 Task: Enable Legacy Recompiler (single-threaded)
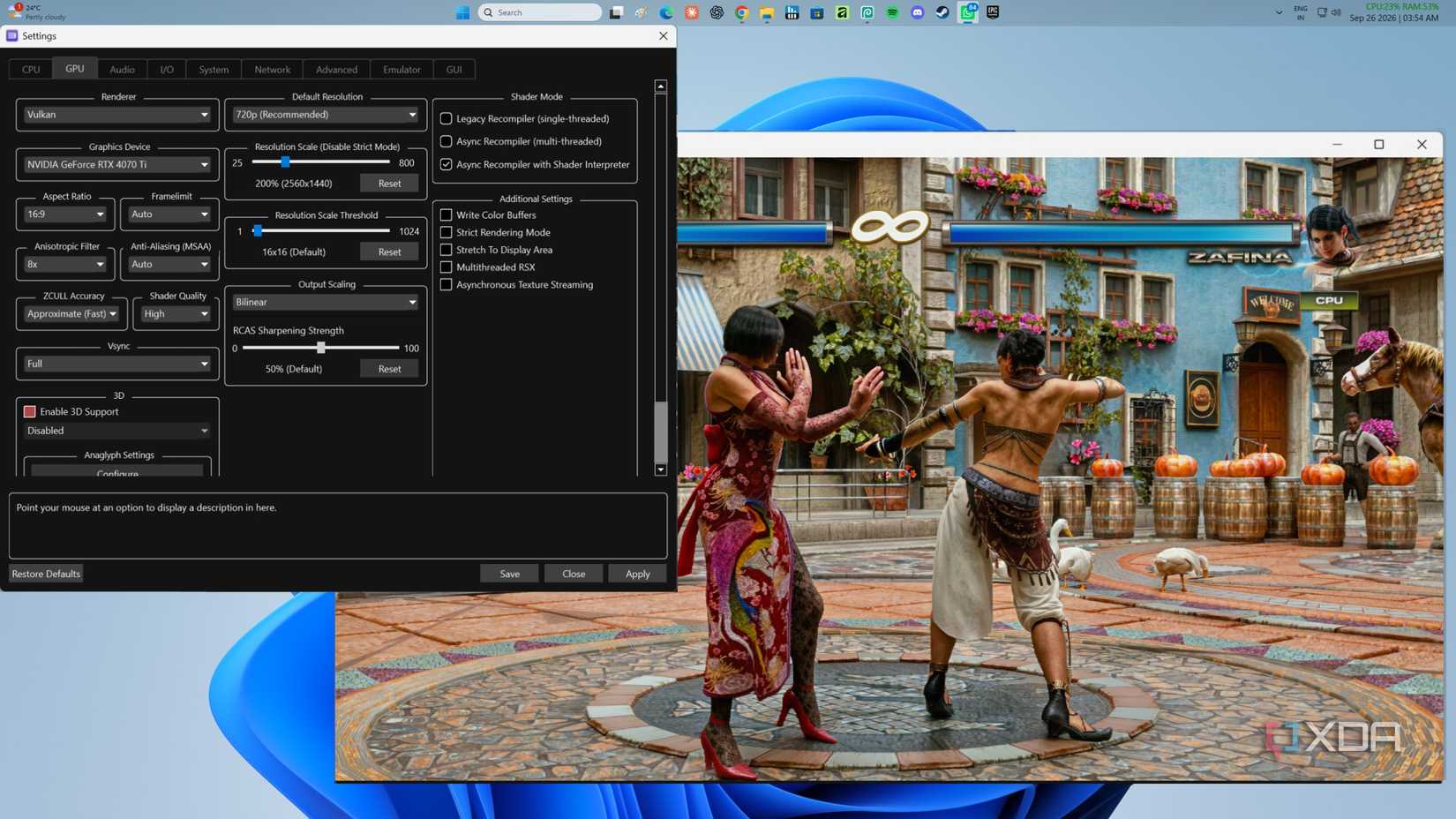[447, 118]
